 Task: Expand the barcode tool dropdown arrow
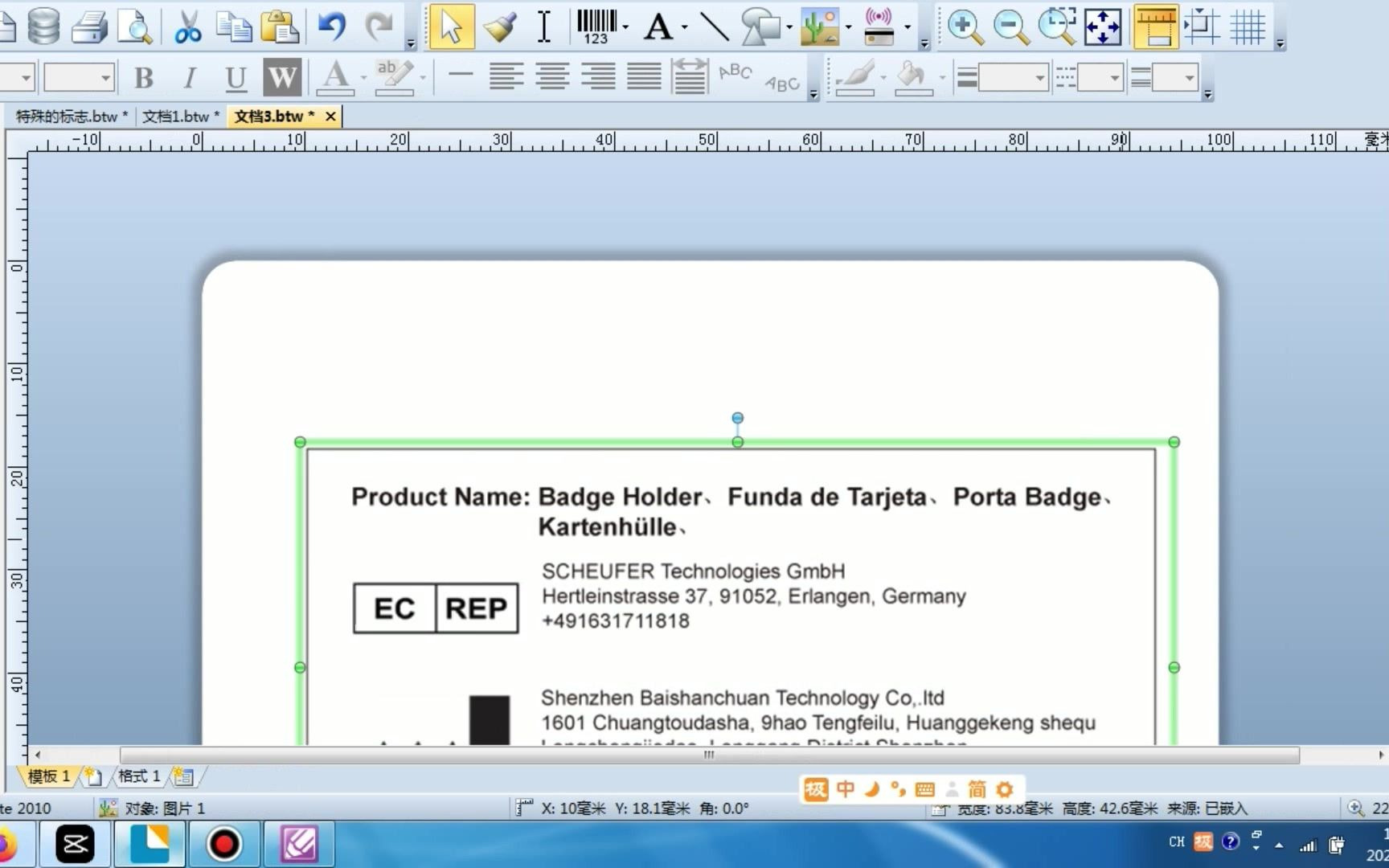625,27
